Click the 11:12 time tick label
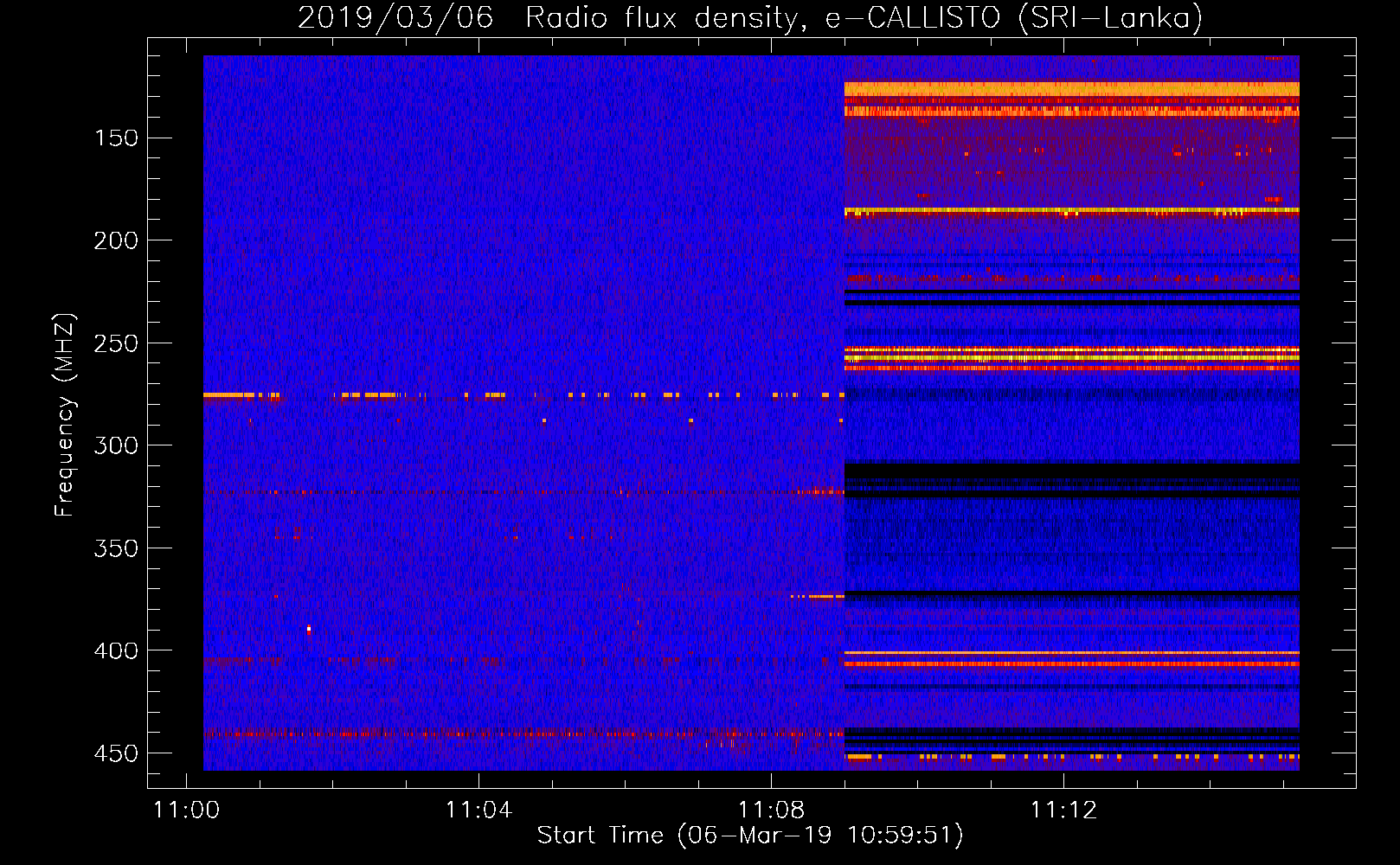 [1063, 811]
